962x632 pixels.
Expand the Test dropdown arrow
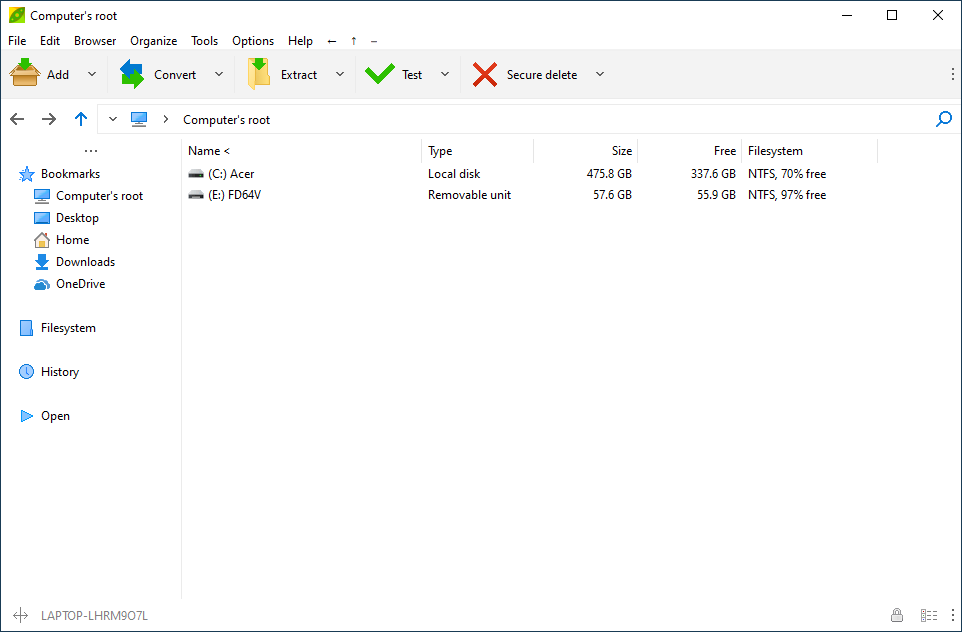coord(445,74)
